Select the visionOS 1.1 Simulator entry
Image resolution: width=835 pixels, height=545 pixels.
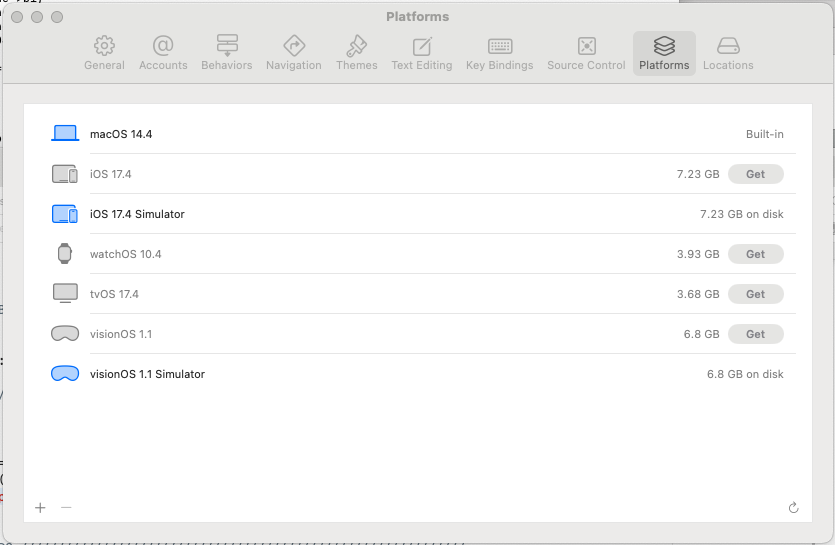400,374
